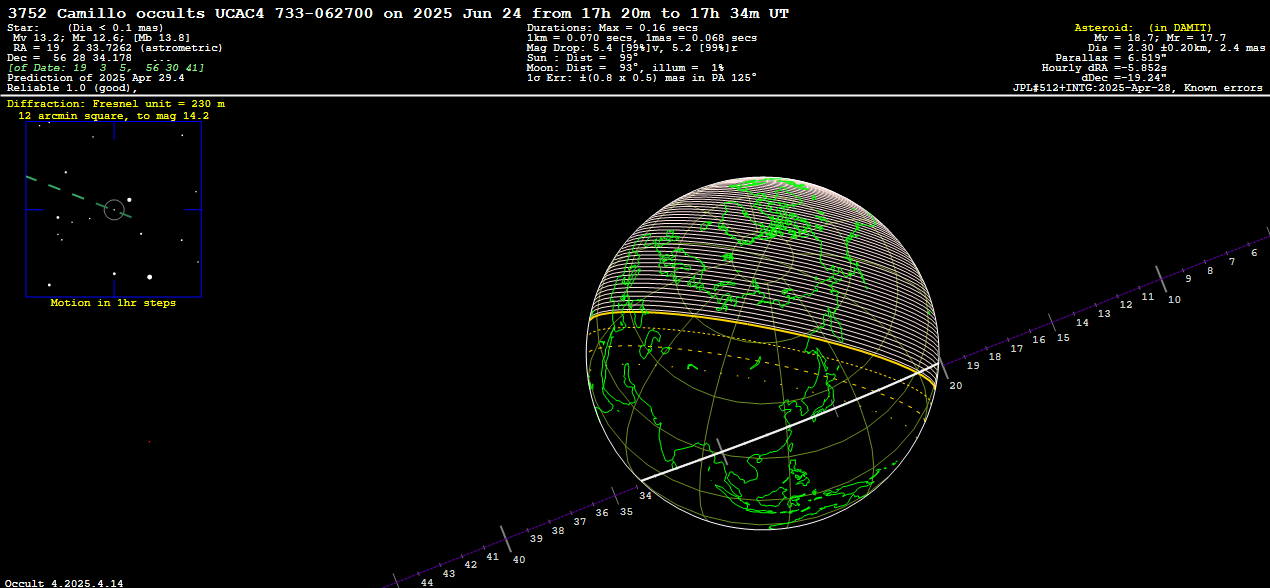Click the 'Asteroid: (in DAMIT)' heading
The width and height of the screenshot is (1270, 588).
click(1142, 28)
